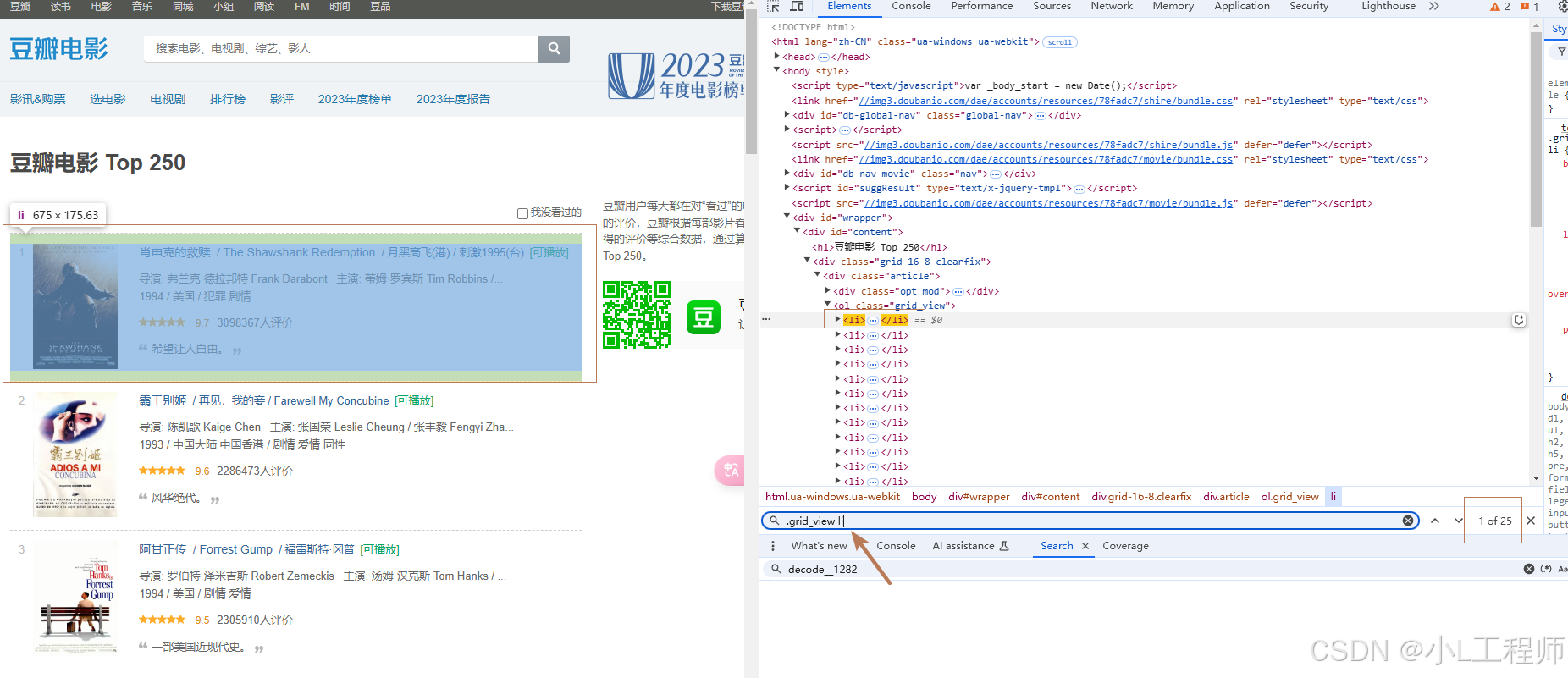The width and height of the screenshot is (1568, 678).
Task: Expand the collapsed ellipsis inside head tag
Action: [x=824, y=58]
